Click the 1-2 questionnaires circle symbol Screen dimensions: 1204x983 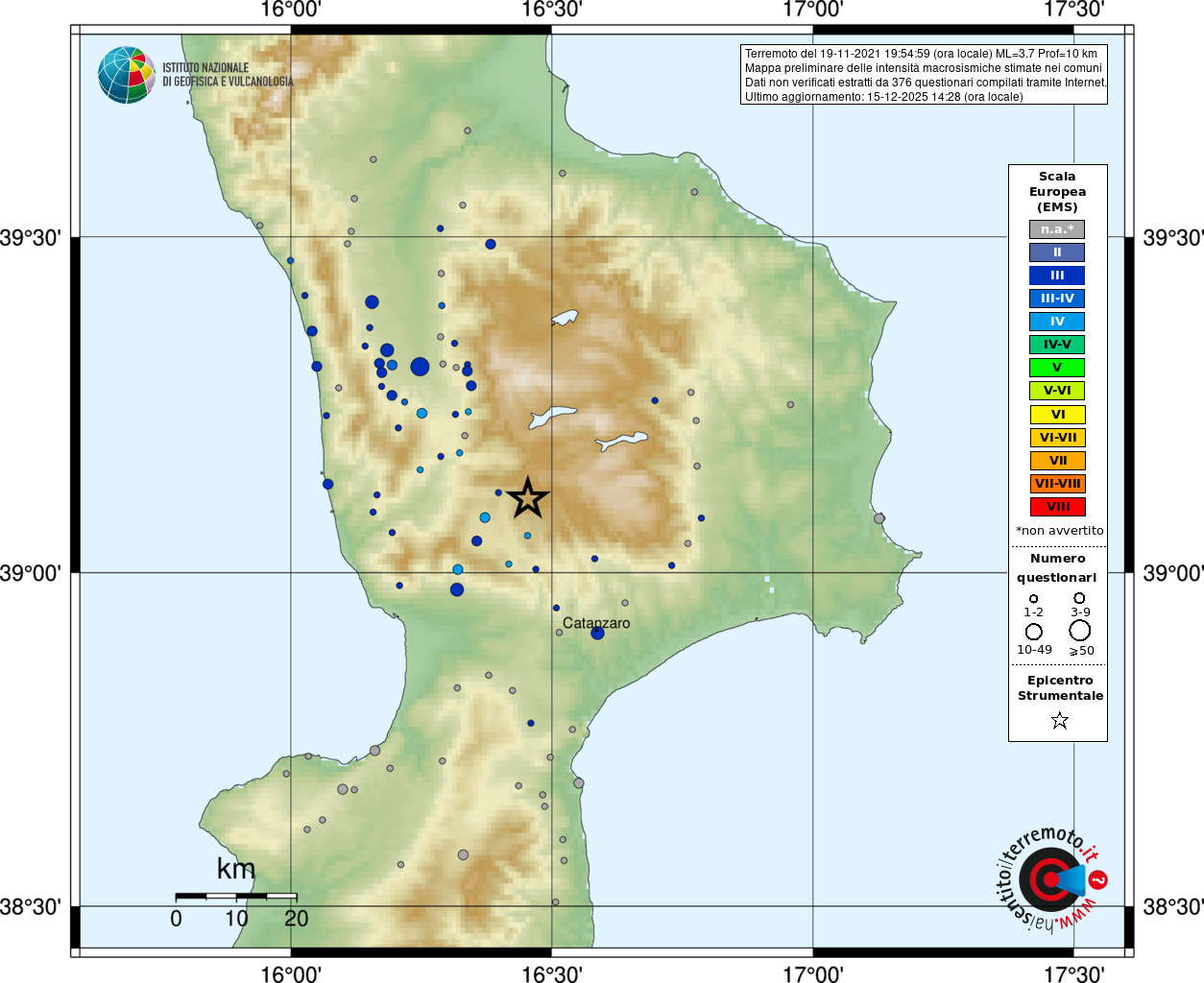(1034, 599)
